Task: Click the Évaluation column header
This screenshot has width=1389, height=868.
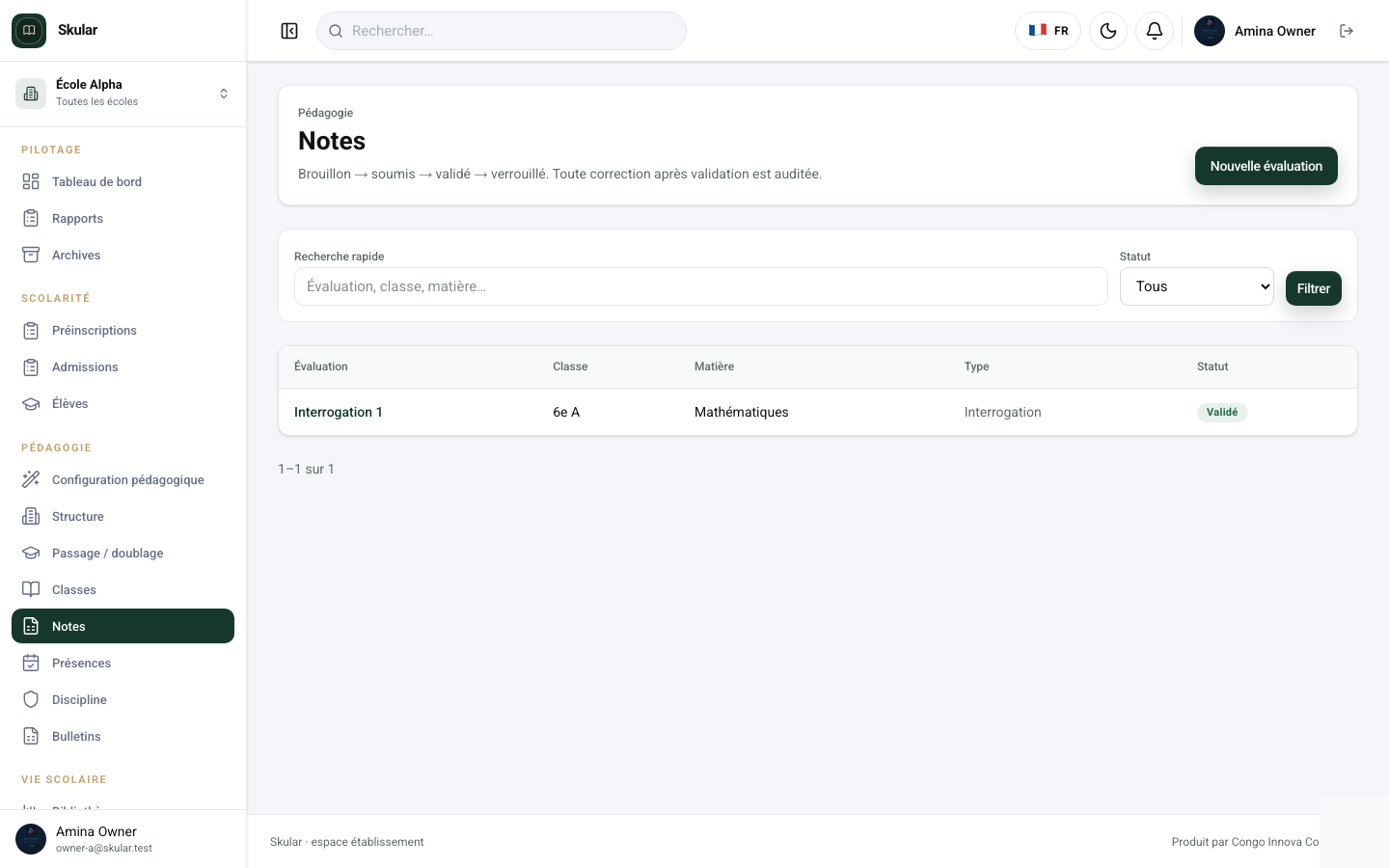Action: 321,366
